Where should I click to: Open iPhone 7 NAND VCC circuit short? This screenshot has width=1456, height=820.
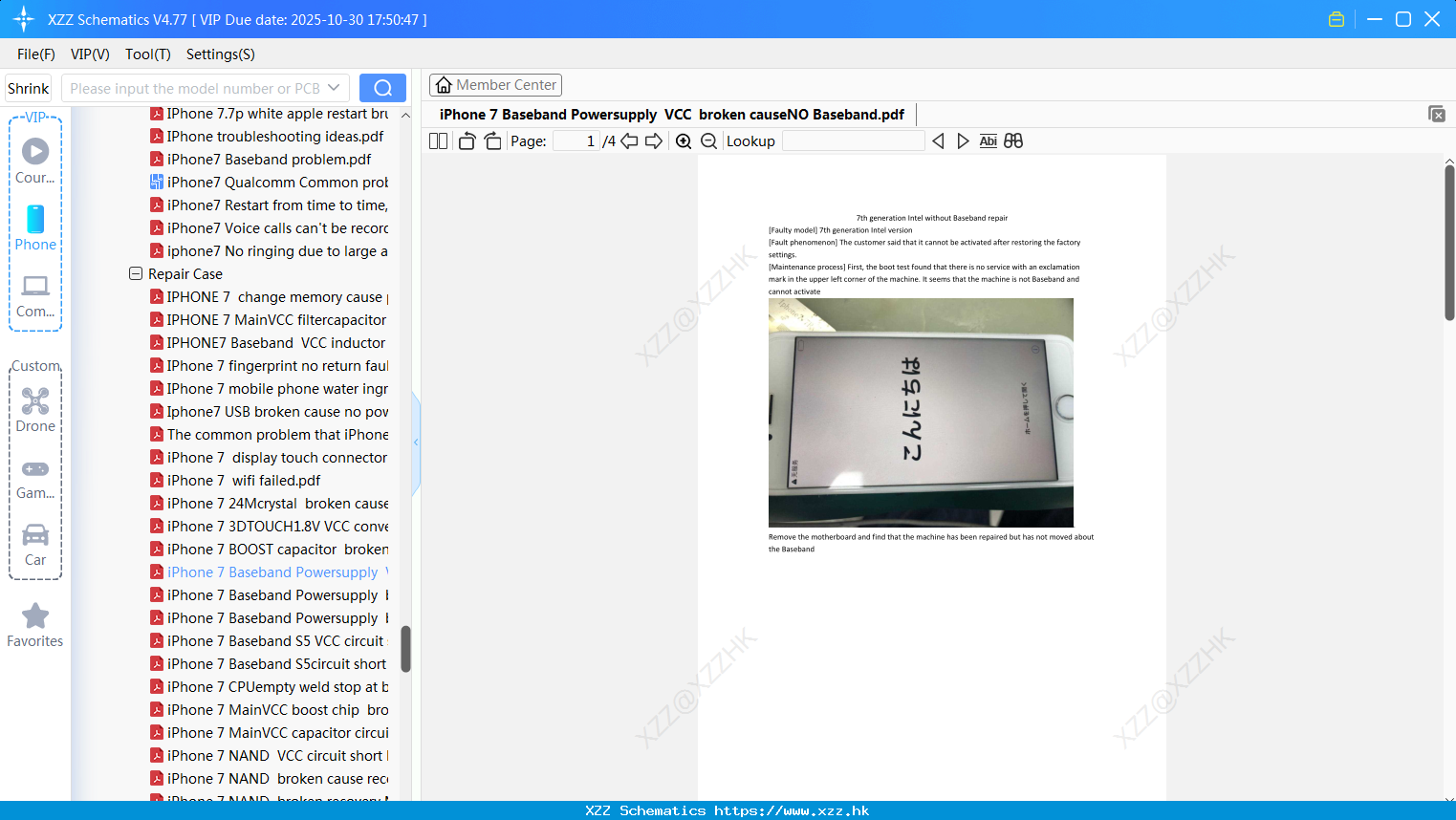point(270,756)
